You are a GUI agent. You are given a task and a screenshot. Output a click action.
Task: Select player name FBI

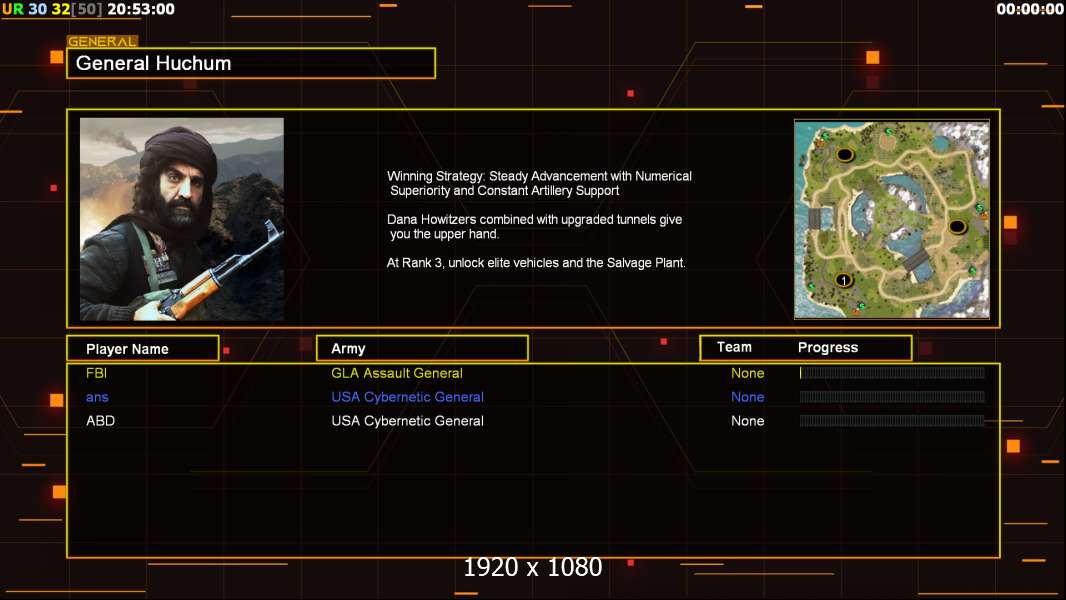(x=96, y=373)
